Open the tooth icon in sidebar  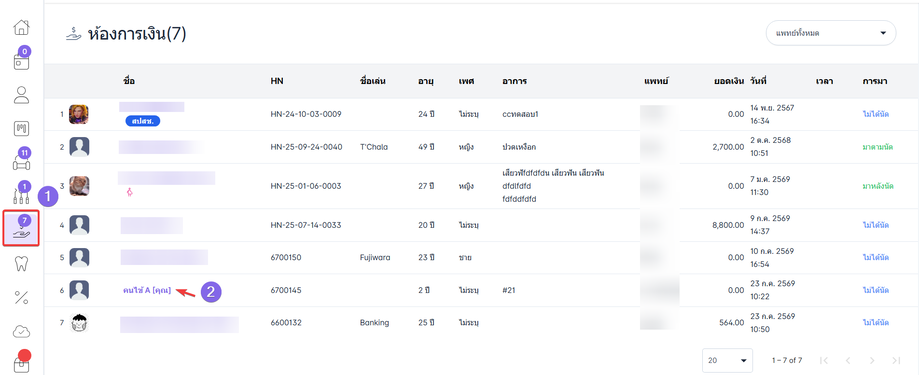click(x=21, y=264)
